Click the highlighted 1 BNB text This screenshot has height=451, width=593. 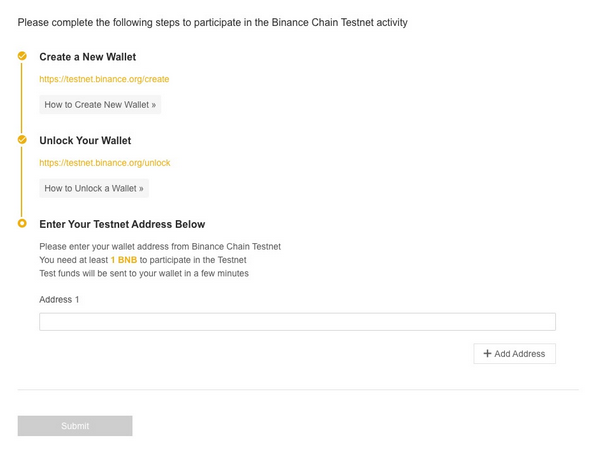(124, 260)
